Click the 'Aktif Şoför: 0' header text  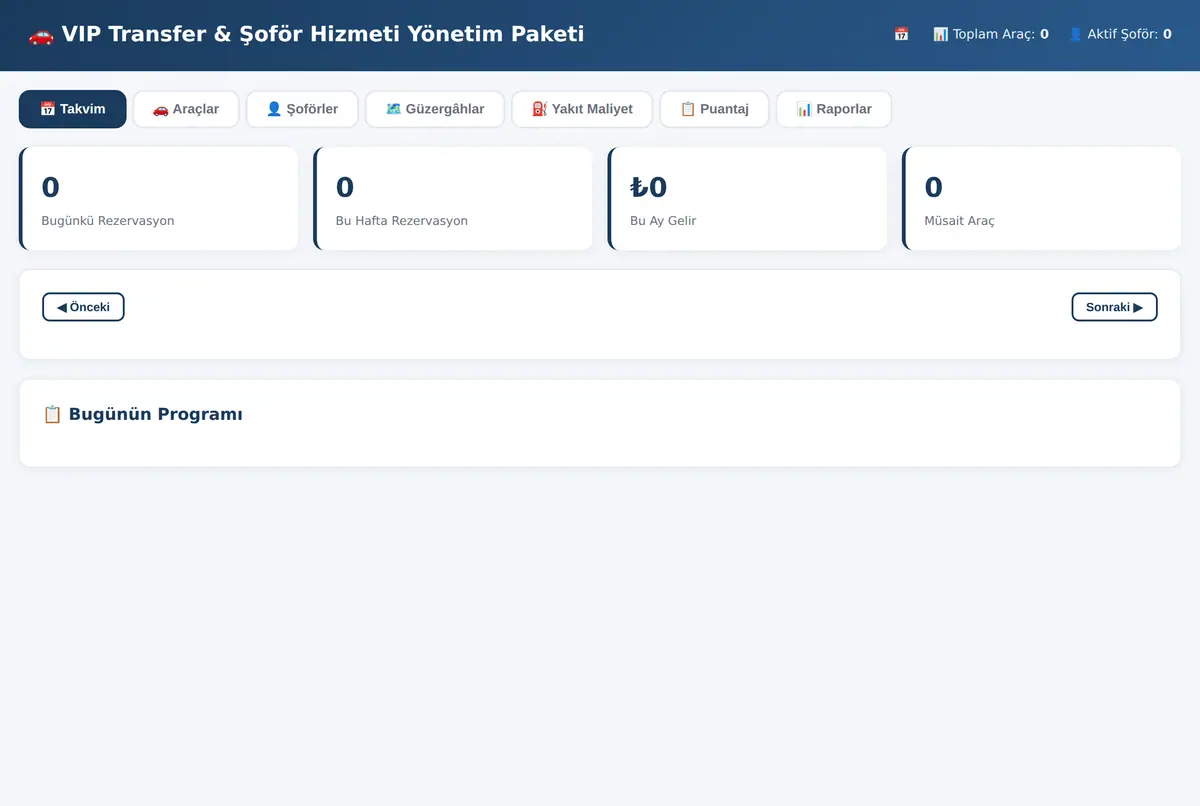1129,34
